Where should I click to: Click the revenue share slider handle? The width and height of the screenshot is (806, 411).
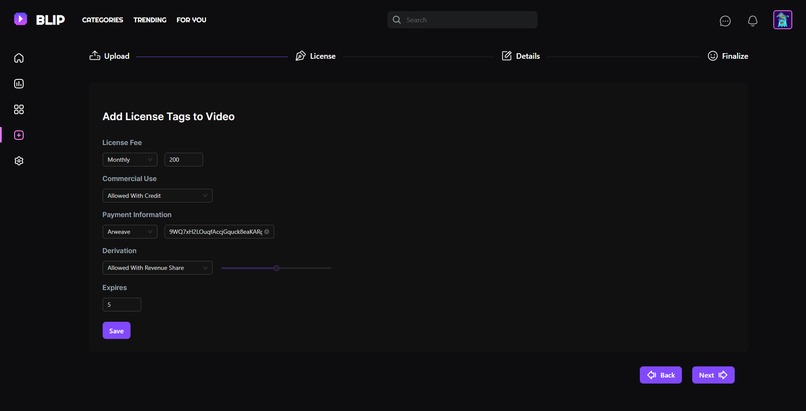click(x=277, y=268)
